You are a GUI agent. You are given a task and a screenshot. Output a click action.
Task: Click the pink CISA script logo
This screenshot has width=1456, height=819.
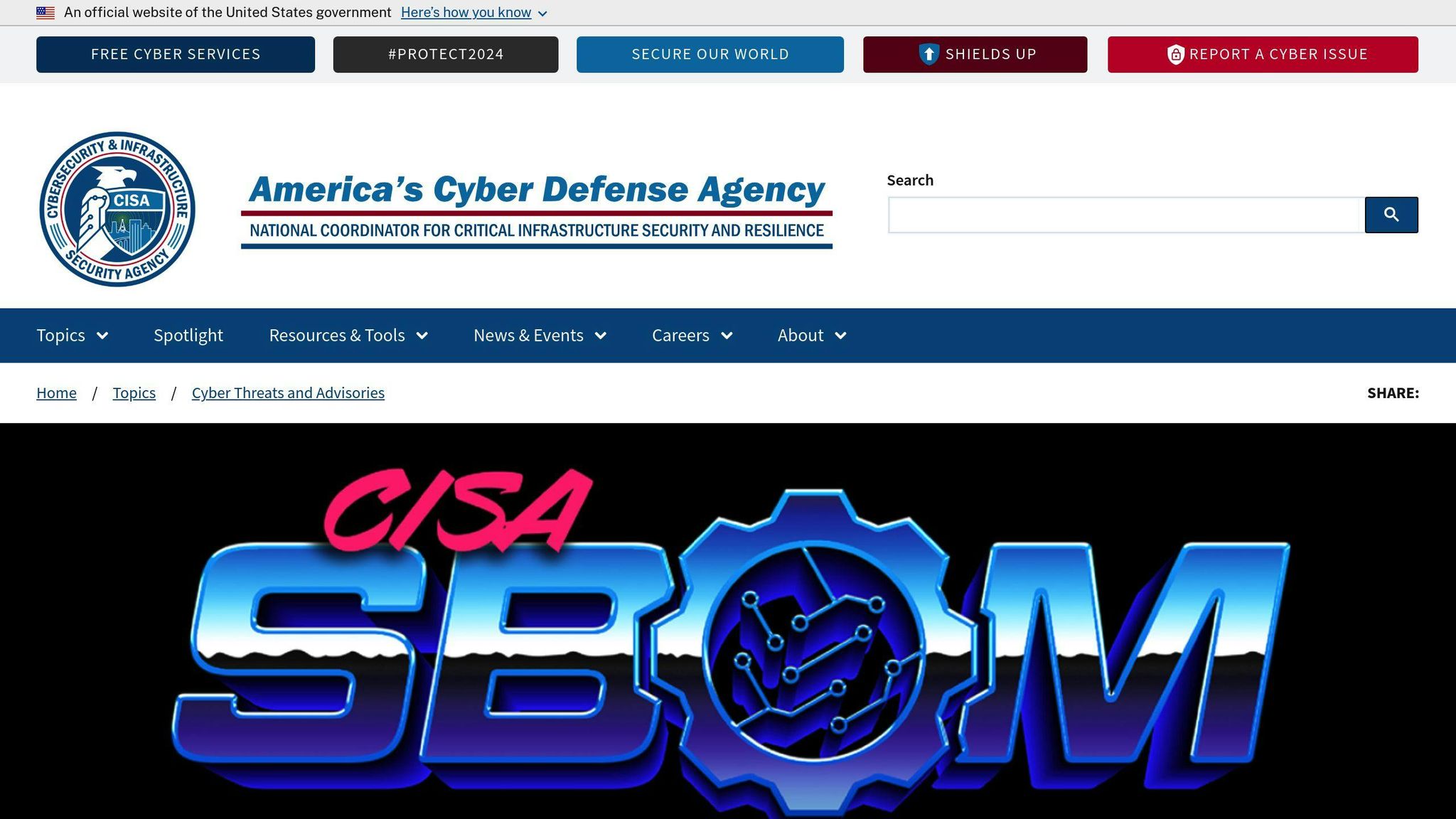pos(457,510)
